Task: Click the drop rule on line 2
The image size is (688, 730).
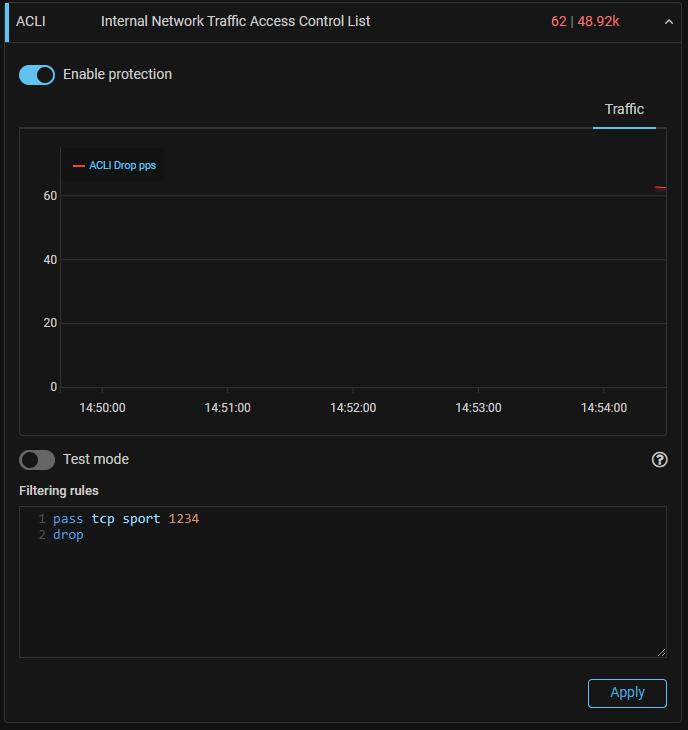Action: (x=68, y=535)
